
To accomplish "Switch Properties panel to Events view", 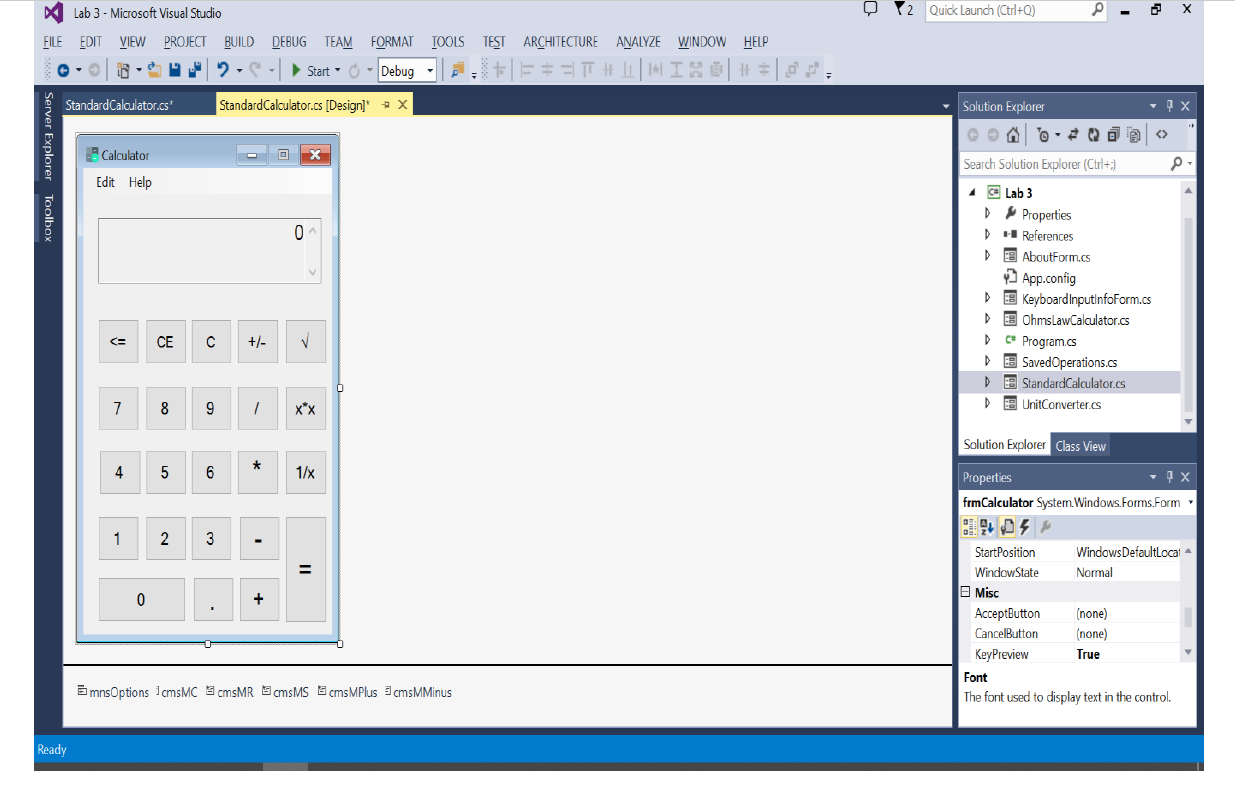I will [x=1023, y=527].
